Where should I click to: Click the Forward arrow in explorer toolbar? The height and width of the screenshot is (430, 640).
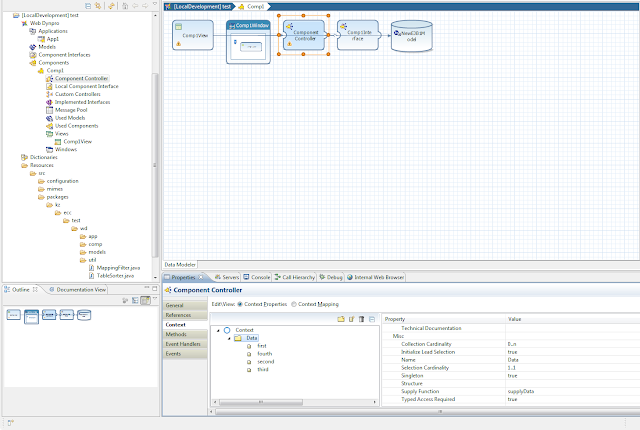point(145,6)
